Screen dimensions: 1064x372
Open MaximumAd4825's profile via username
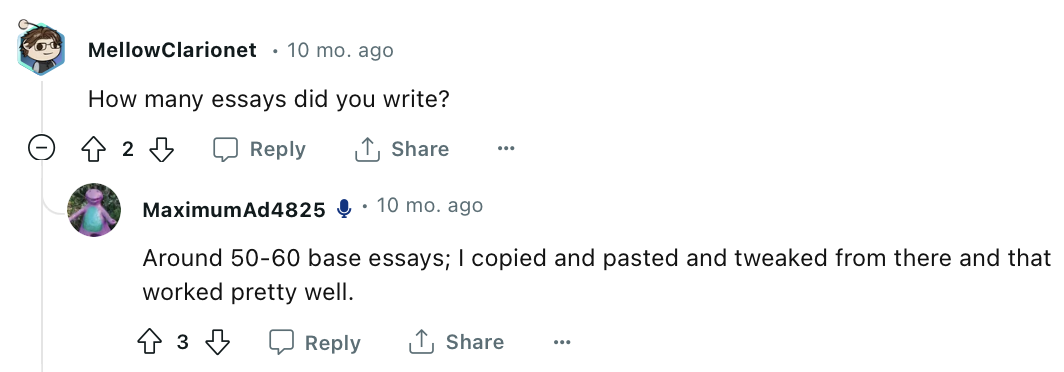[x=234, y=209]
